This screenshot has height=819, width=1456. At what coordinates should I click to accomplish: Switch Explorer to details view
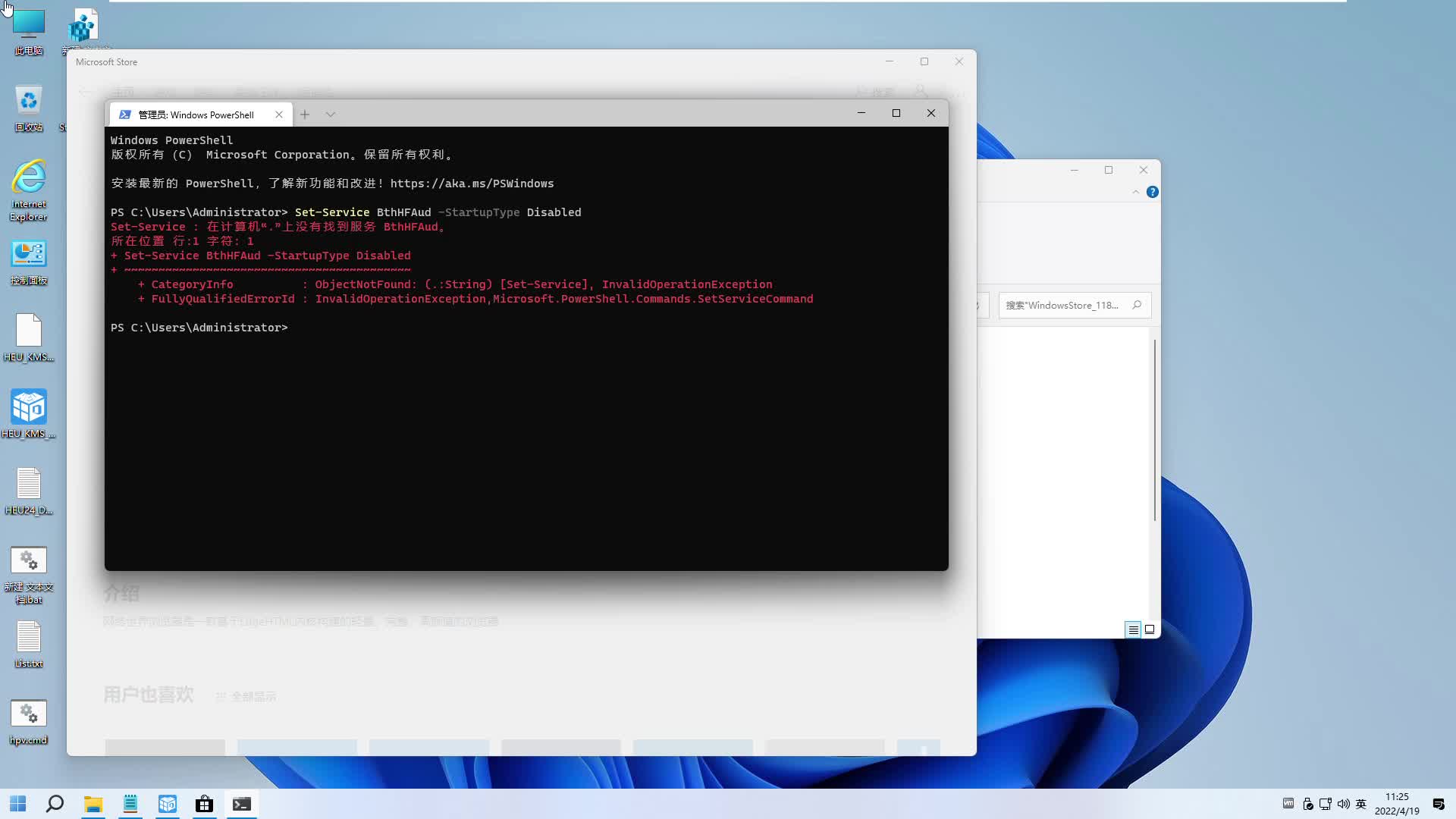click(1133, 629)
